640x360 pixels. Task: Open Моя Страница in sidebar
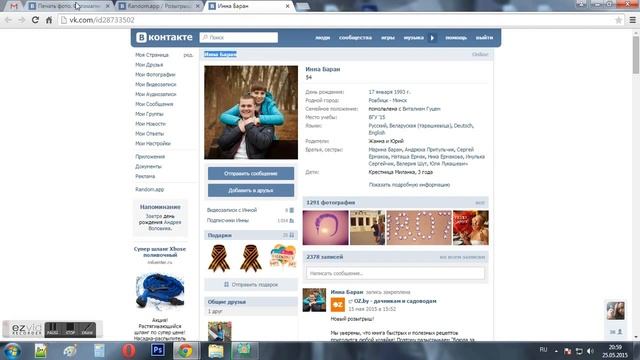[152, 55]
